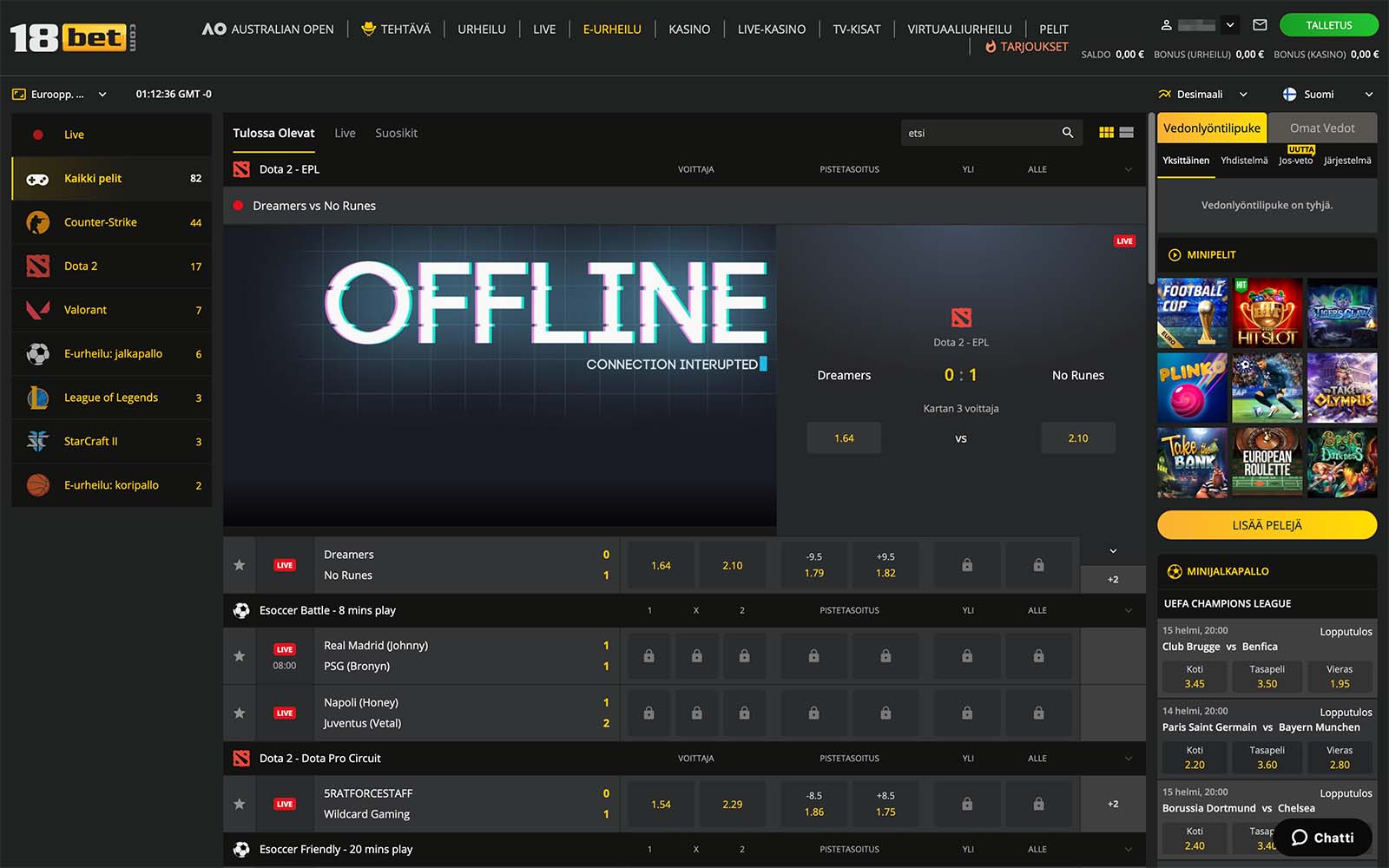Switch to the Omat Vedot tab
This screenshot has width=1389, height=868.
1321,128
